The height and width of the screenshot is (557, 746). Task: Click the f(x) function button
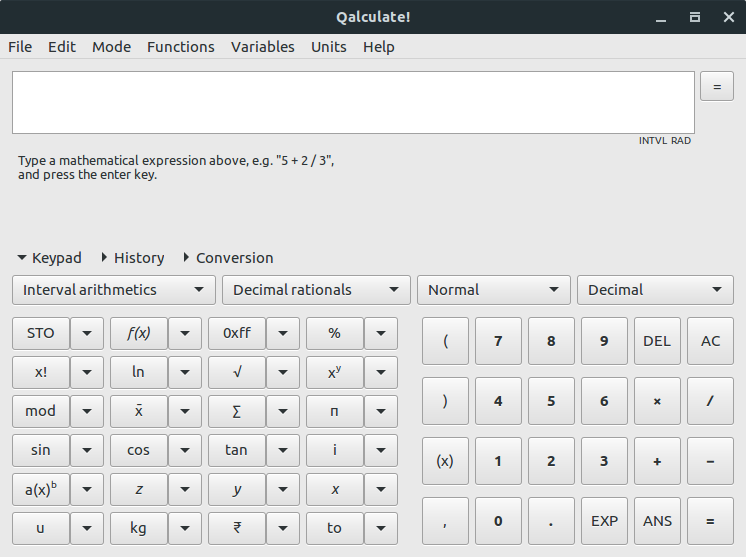139,333
